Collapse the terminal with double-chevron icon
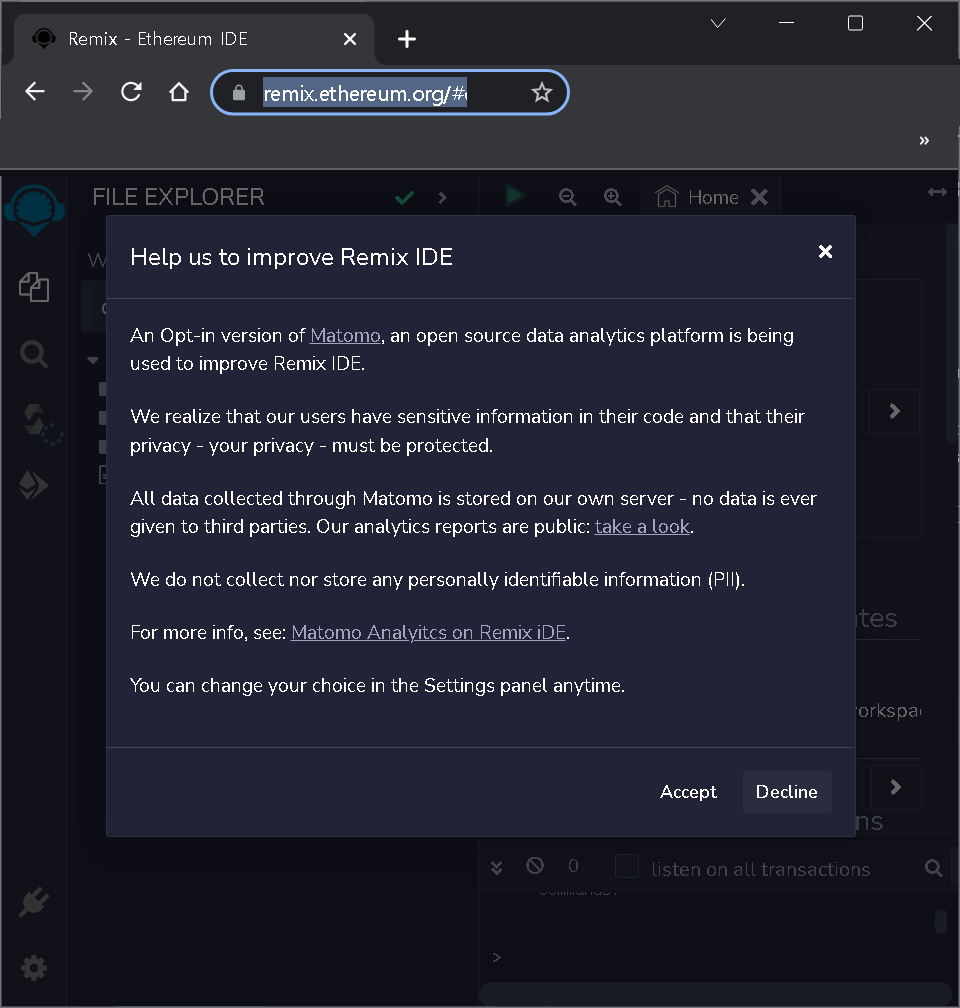The height and width of the screenshot is (1008, 960). (496, 867)
